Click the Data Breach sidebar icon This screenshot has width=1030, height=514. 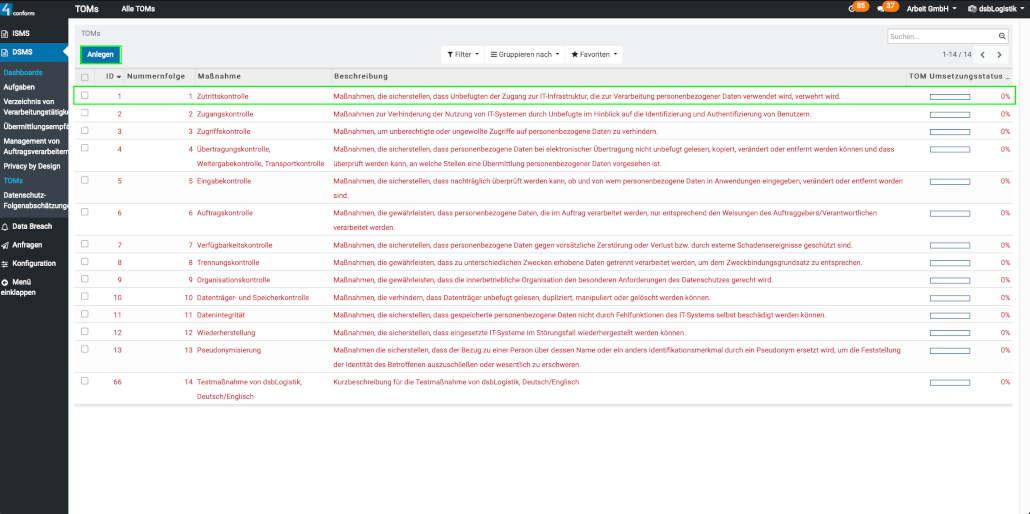[x=5, y=227]
